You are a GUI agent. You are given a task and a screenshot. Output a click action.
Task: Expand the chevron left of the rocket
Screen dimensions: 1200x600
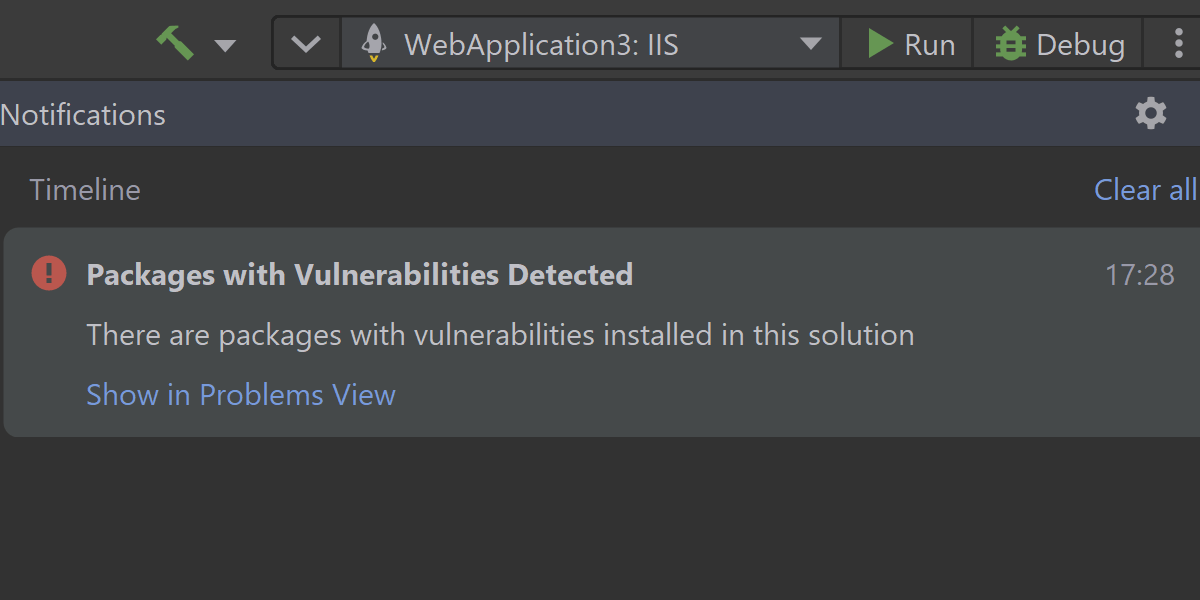[x=306, y=45]
